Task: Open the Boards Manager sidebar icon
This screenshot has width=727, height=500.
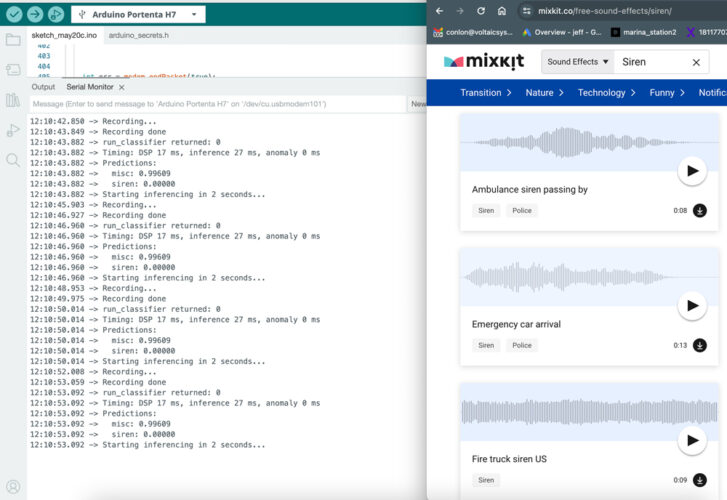Action: click(13, 70)
